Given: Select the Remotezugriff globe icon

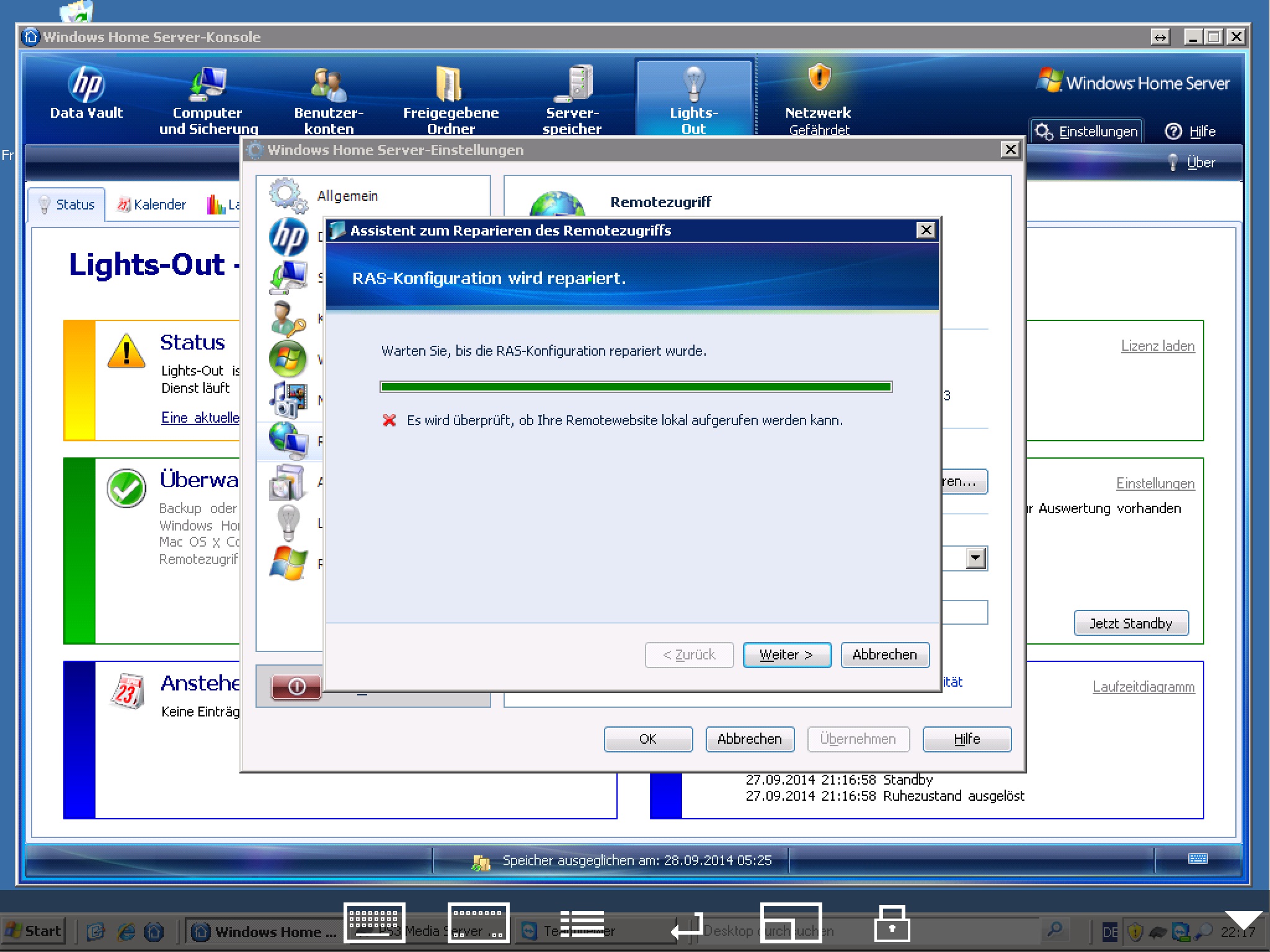Looking at the screenshot, I should pos(288,440).
